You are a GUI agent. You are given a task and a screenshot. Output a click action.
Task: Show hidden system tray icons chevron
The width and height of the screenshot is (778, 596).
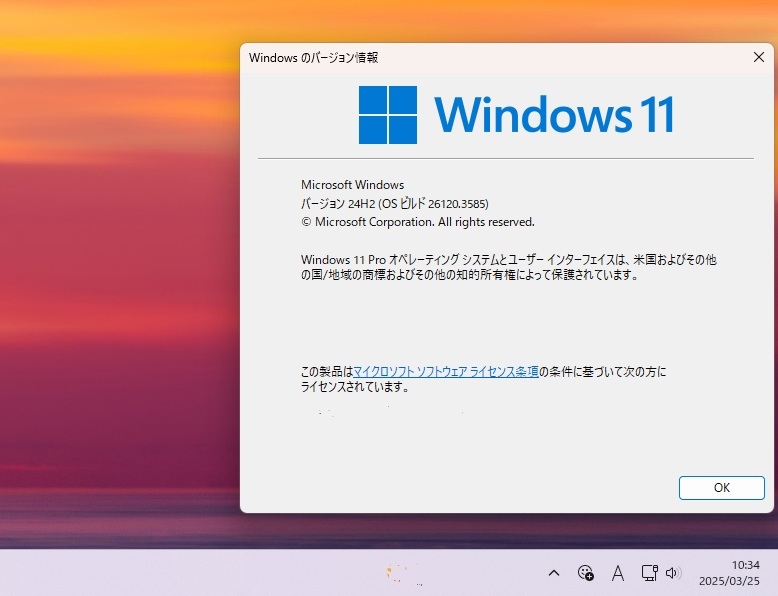click(554, 573)
